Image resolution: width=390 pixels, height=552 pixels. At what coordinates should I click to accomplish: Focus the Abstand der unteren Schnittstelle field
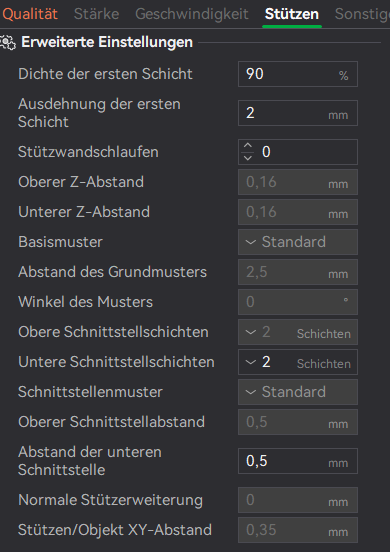pos(298,461)
